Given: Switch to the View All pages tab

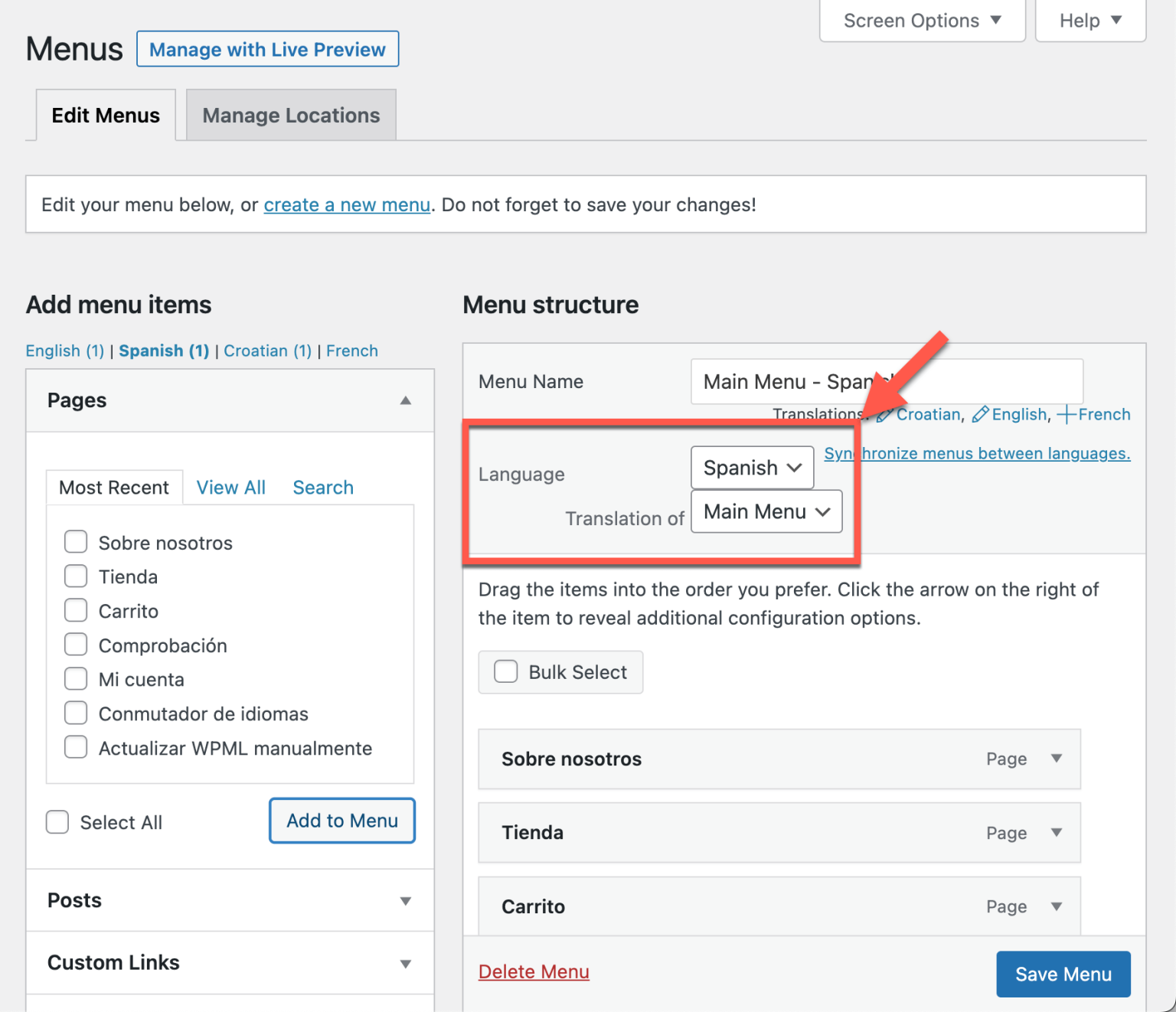Looking at the screenshot, I should [x=230, y=488].
